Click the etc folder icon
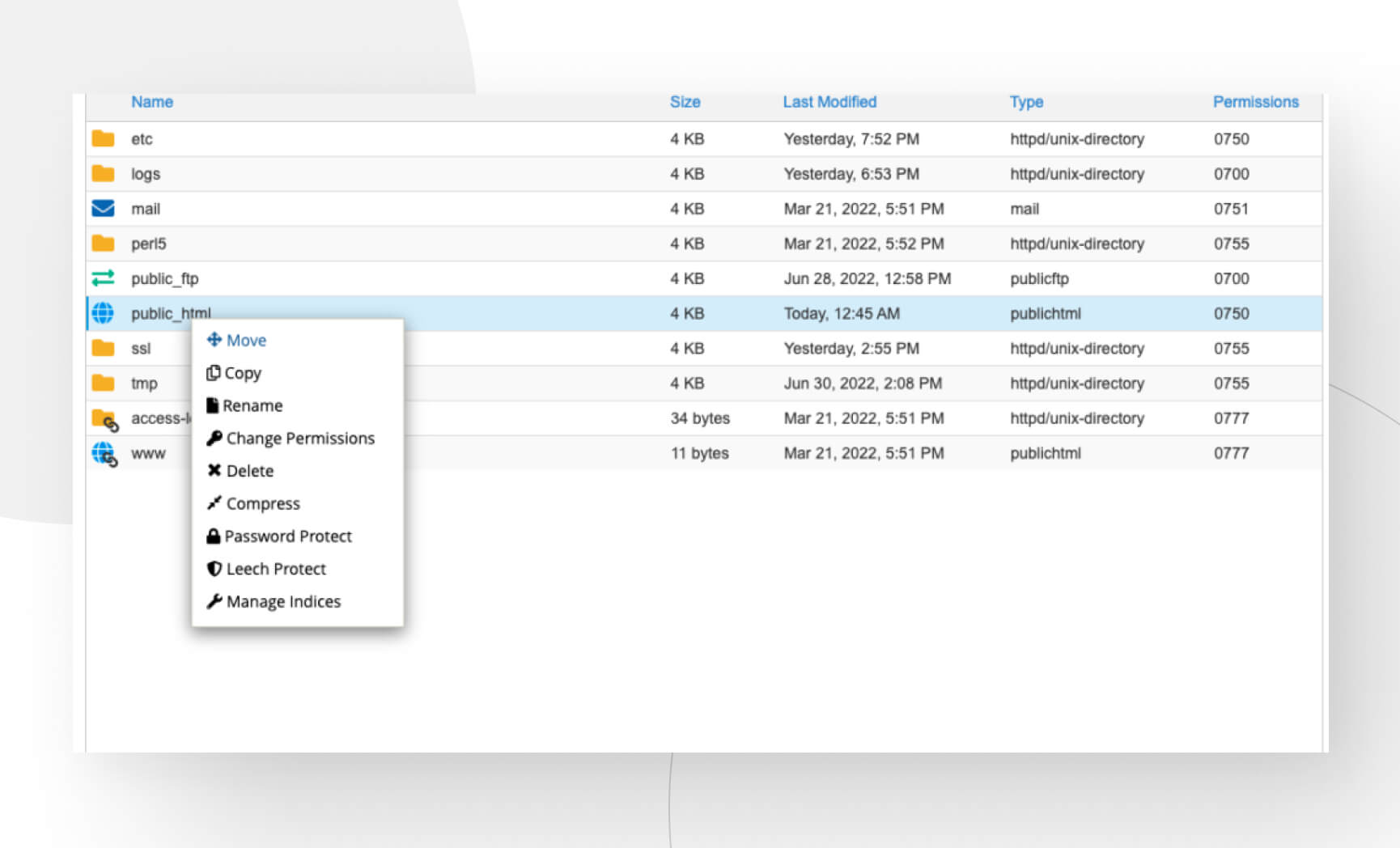The image size is (1400, 848). 103,138
